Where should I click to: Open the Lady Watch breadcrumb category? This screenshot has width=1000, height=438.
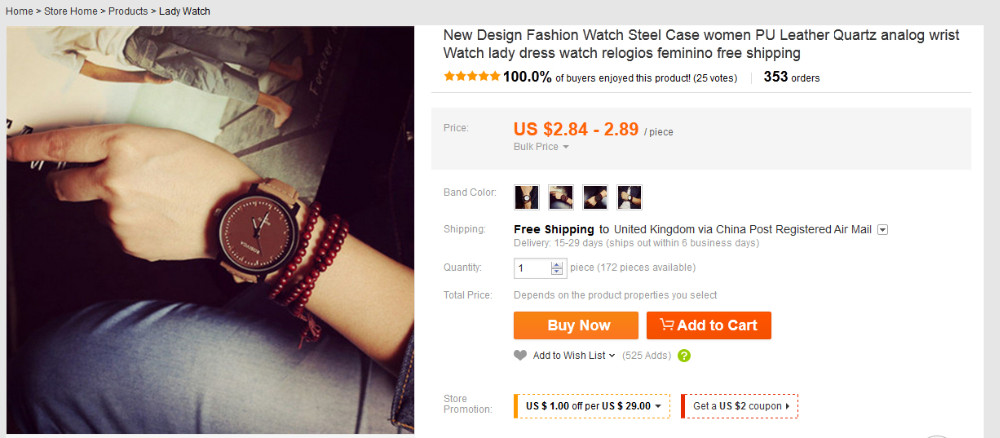185,12
